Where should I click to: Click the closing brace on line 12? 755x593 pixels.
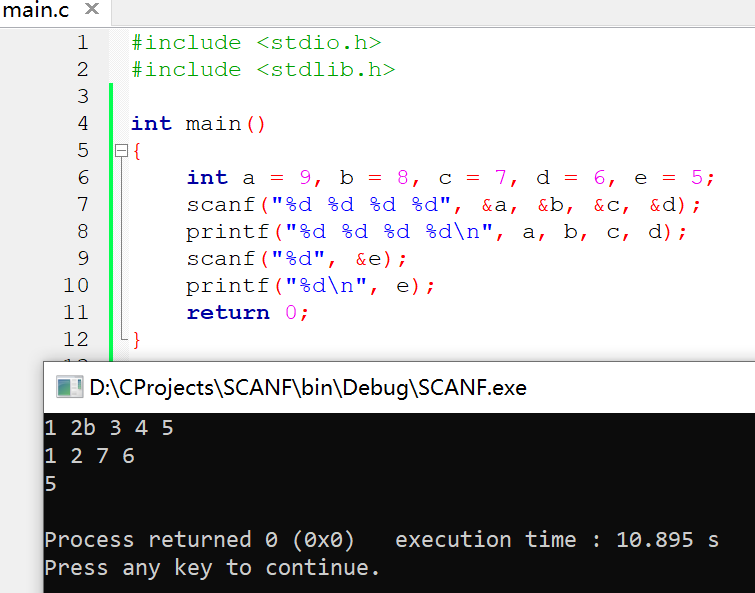click(136, 340)
